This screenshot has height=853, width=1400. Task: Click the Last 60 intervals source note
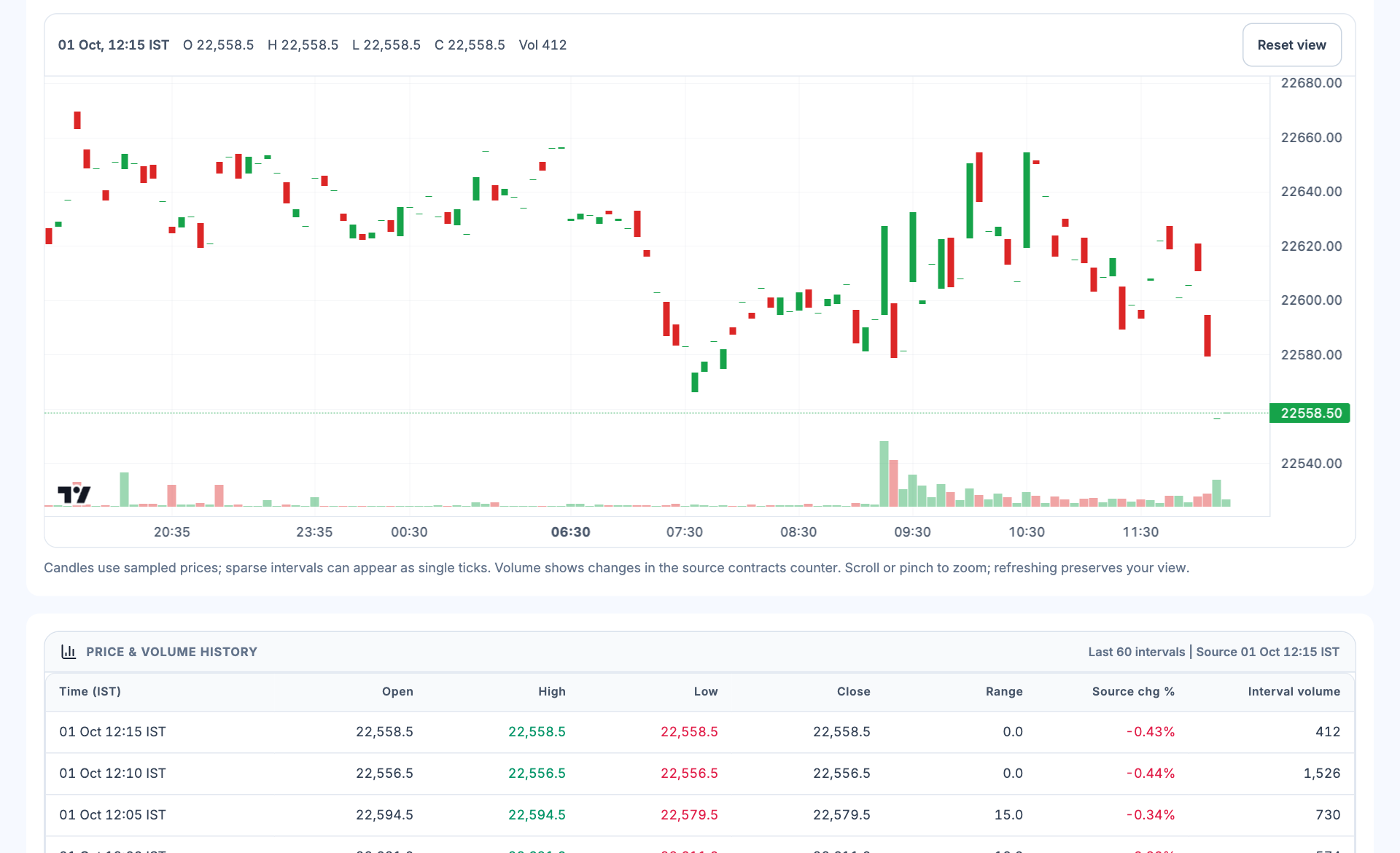(1213, 652)
